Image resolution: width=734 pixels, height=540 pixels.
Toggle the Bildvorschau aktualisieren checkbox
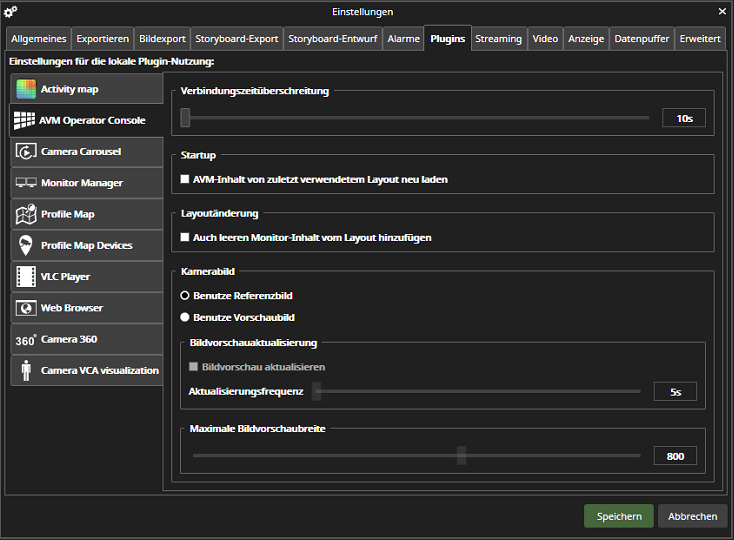click(193, 366)
